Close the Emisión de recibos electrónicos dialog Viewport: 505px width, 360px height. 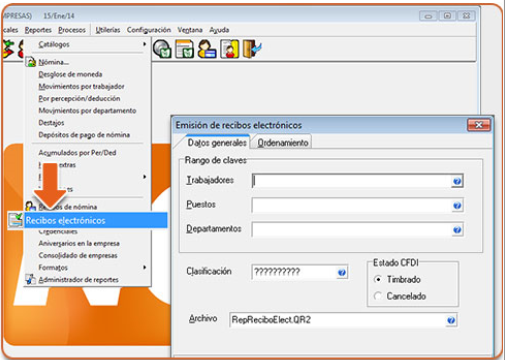point(479,125)
